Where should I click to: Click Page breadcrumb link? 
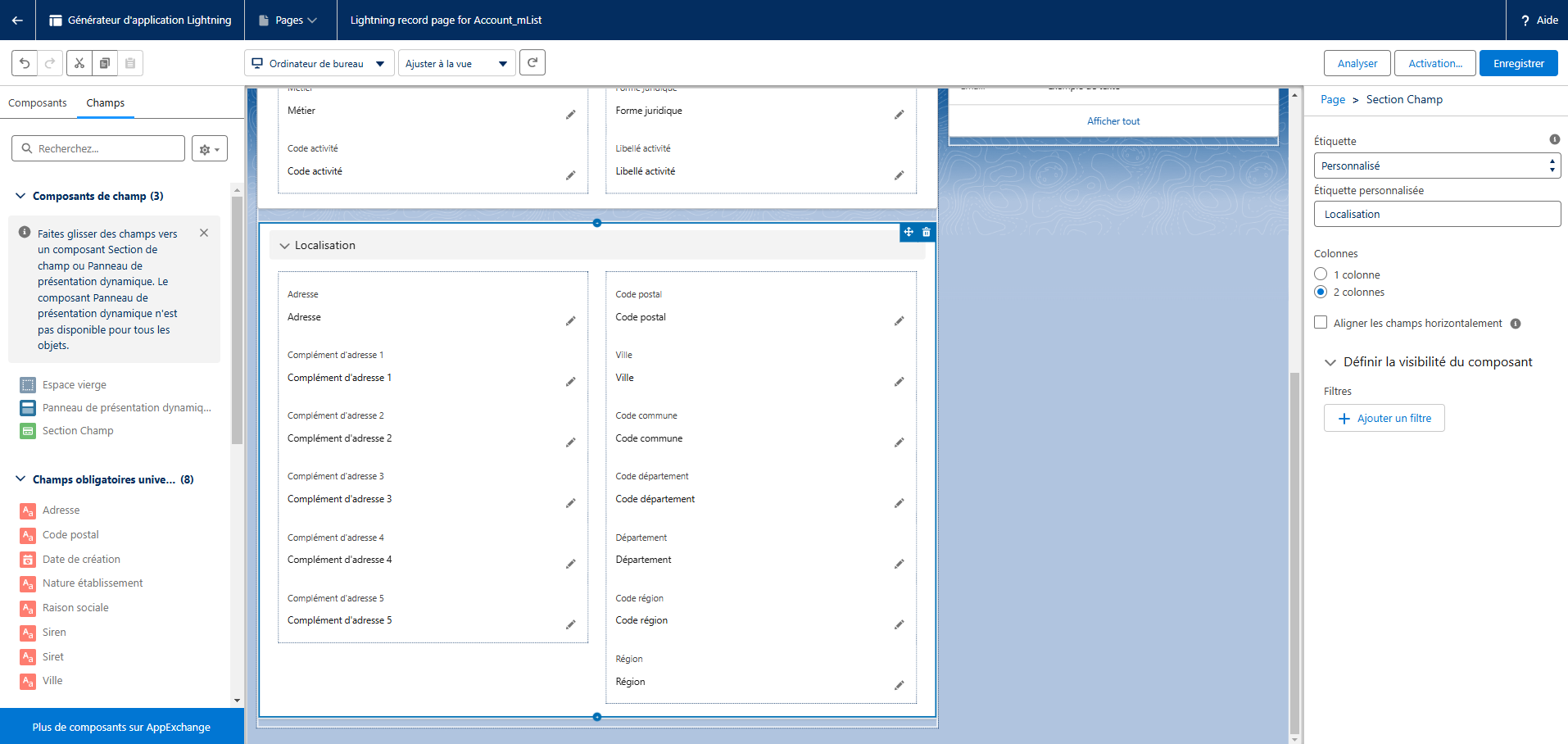(x=1333, y=99)
